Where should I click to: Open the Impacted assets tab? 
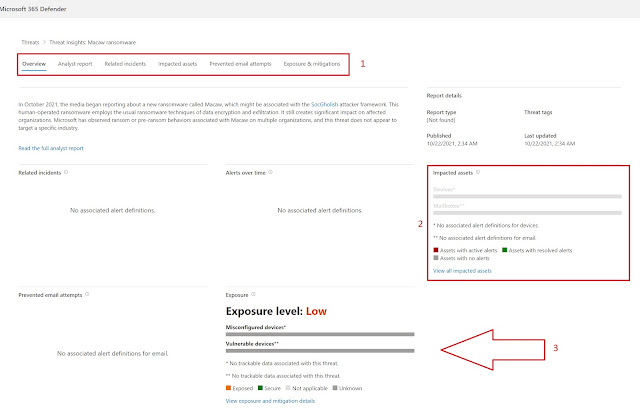point(178,64)
